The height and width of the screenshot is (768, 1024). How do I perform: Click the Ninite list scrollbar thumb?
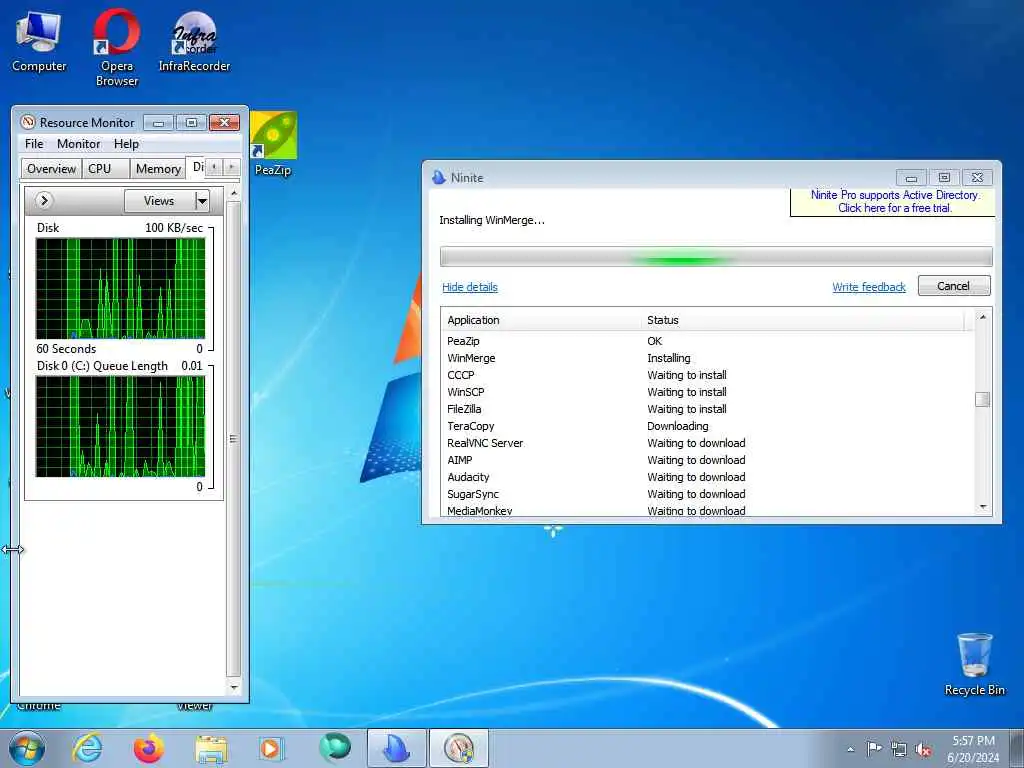pos(982,399)
